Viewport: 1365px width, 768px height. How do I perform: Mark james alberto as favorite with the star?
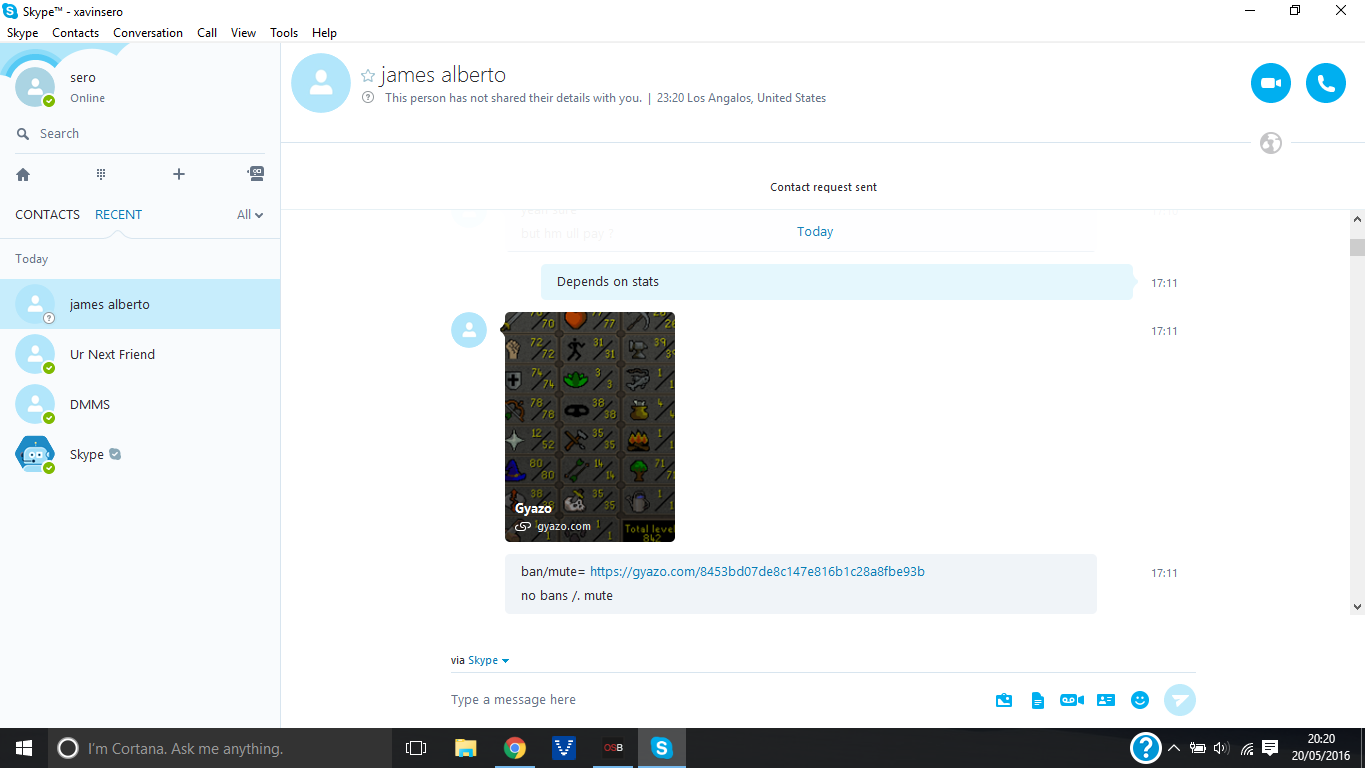click(367, 76)
